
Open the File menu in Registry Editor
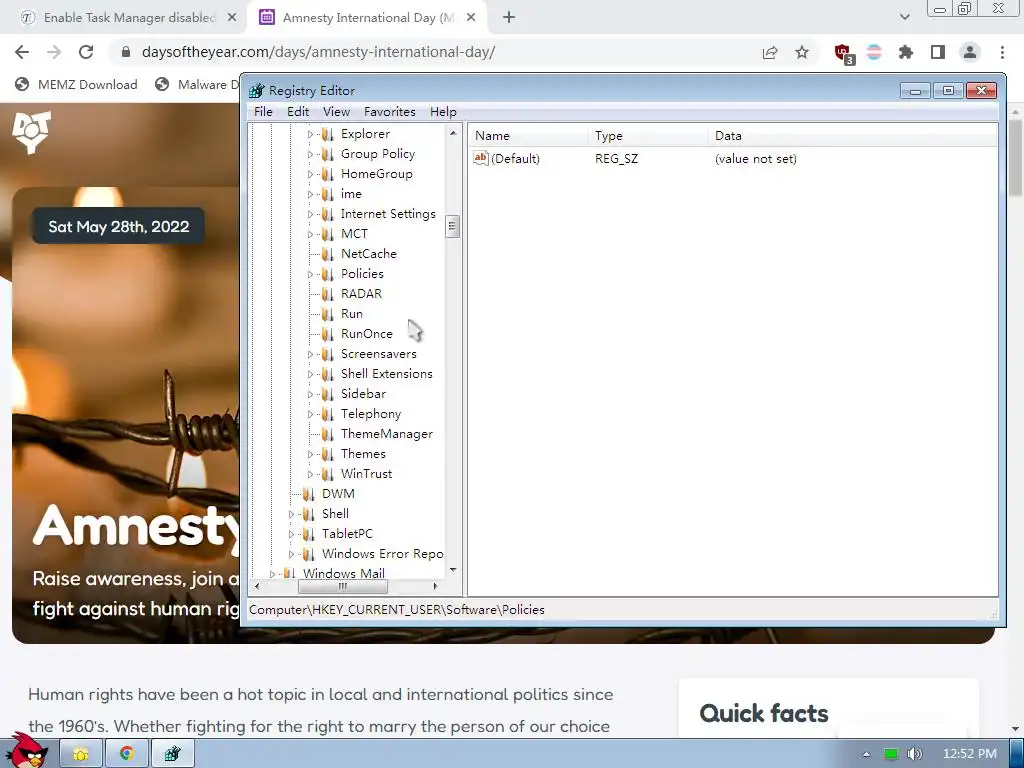(x=263, y=112)
